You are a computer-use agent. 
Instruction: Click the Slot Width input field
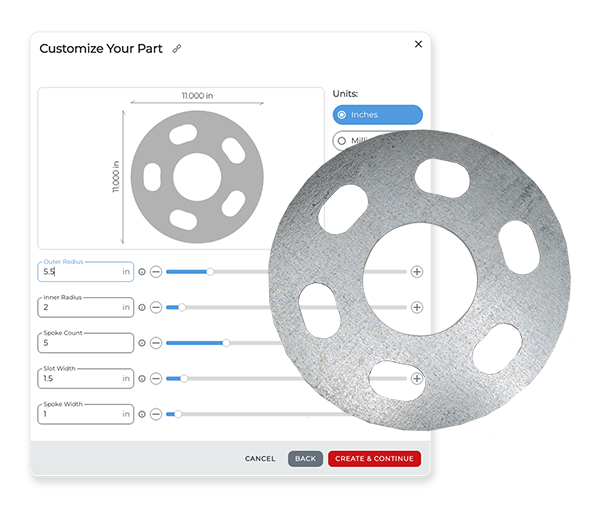pos(86,378)
